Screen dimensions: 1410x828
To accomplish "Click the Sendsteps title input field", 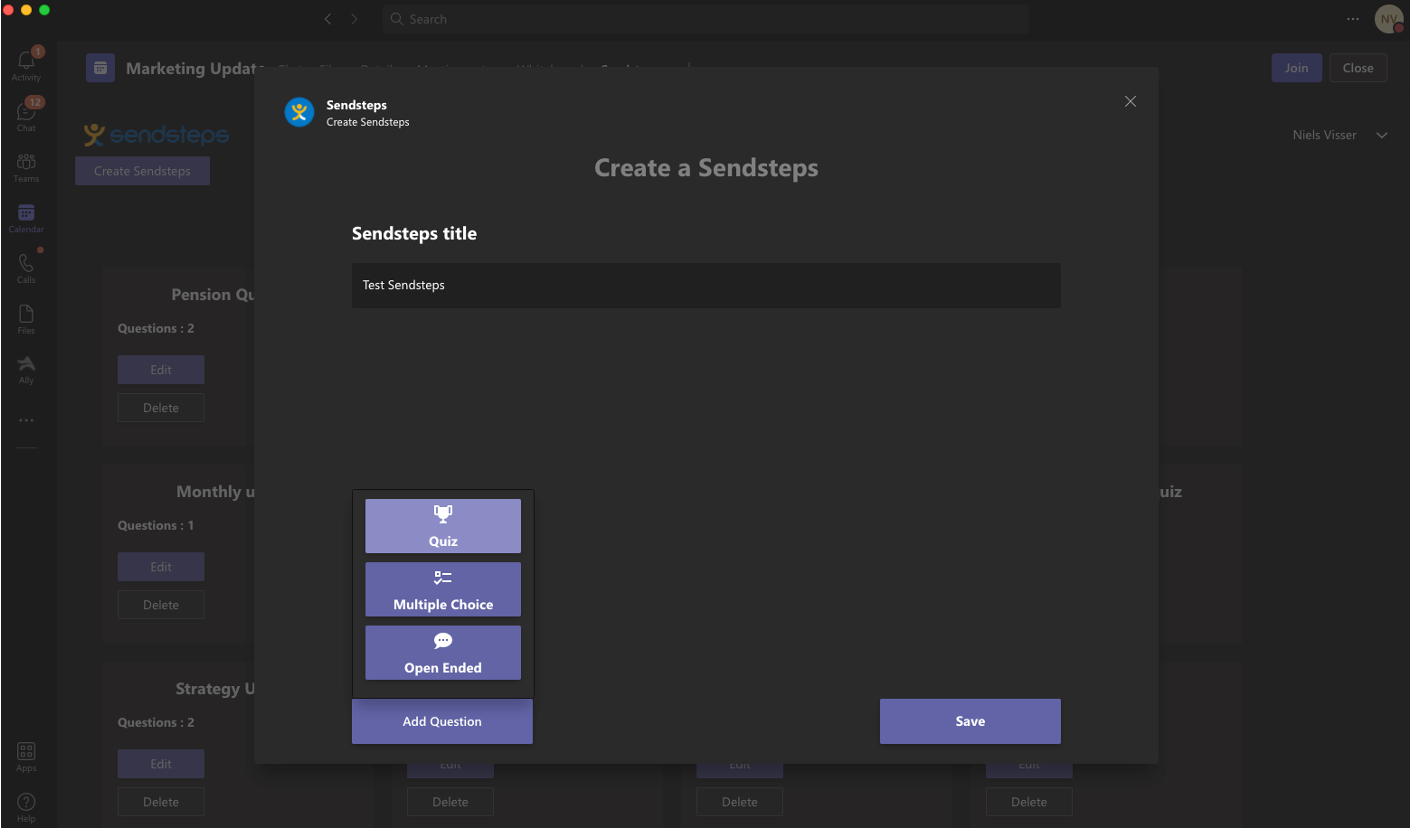I will 706,285.
